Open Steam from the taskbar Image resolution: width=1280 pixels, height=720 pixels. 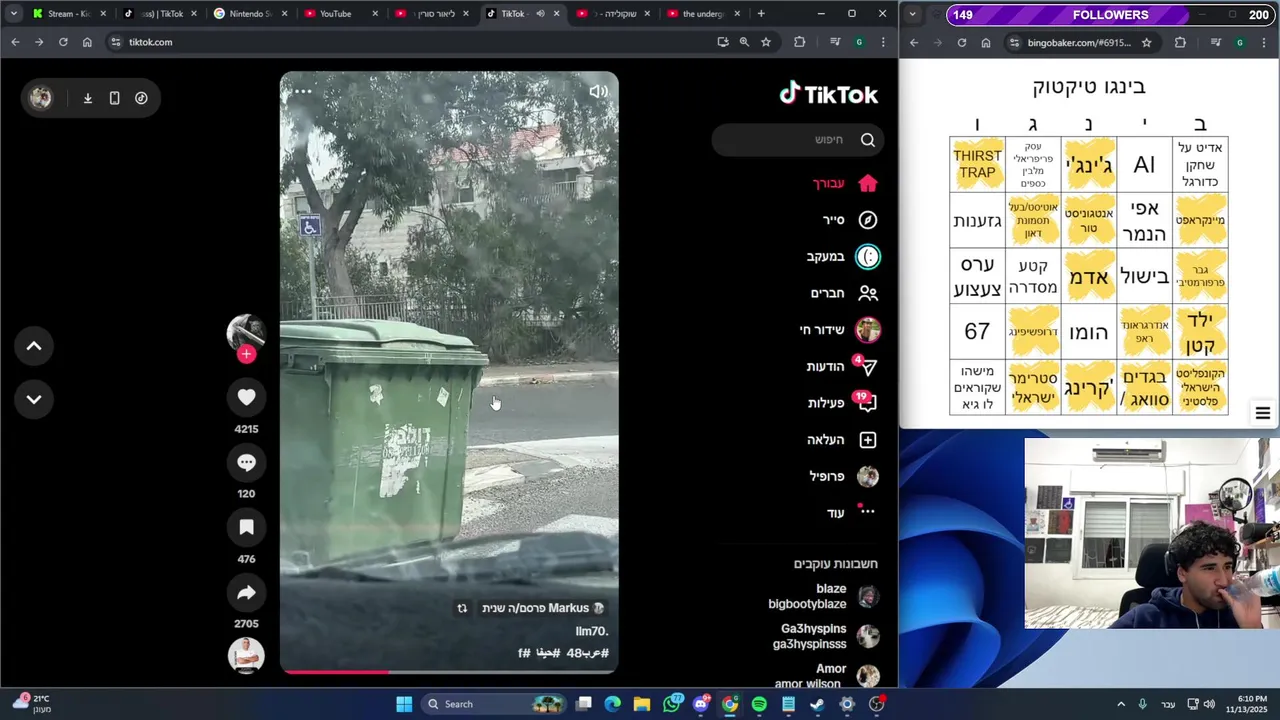(817, 704)
